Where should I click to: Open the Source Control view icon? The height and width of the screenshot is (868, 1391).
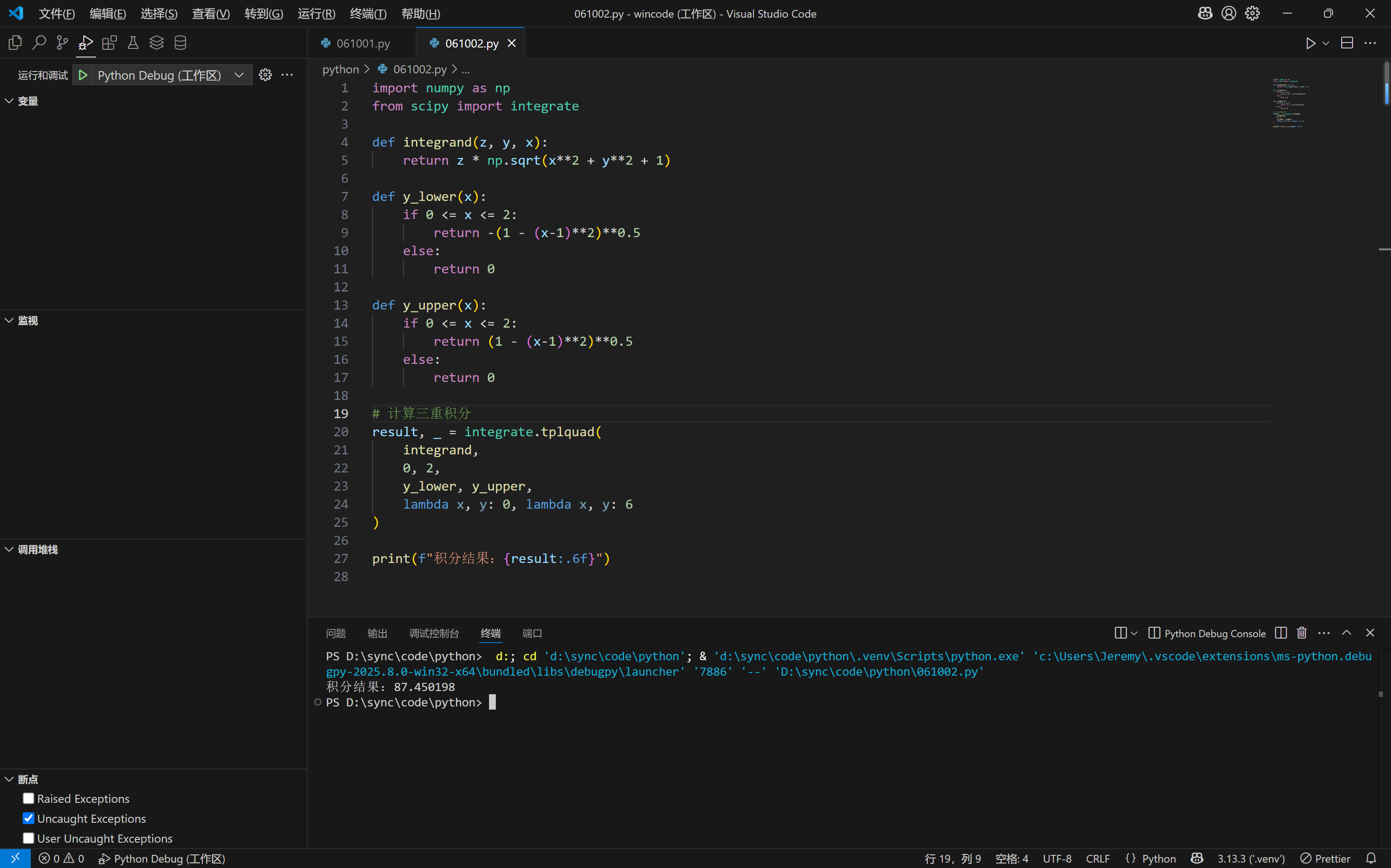(x=62, y=43)
